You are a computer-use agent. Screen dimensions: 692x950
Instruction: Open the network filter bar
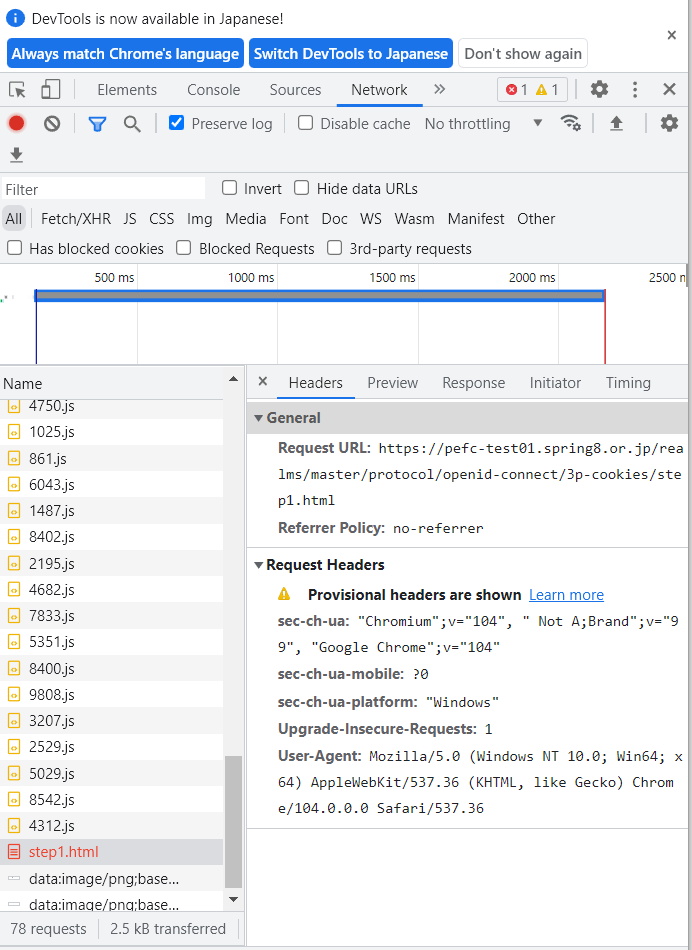pos(95,122)
